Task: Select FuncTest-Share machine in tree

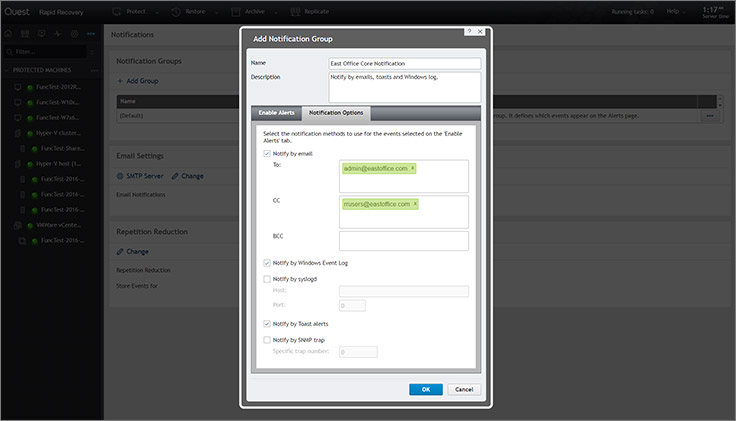Action: coord(62,148)
